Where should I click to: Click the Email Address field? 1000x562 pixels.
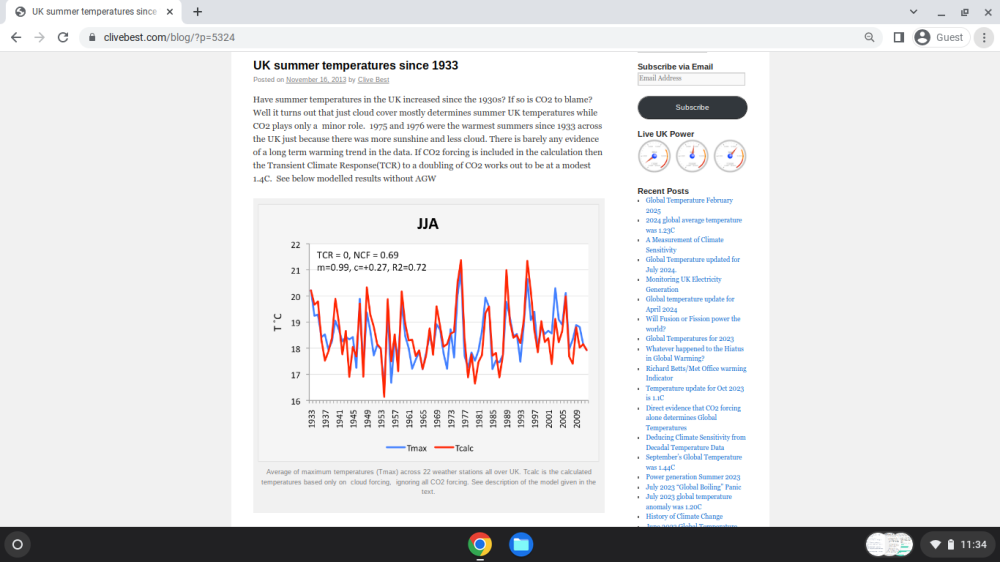click(x=691, y=78)
